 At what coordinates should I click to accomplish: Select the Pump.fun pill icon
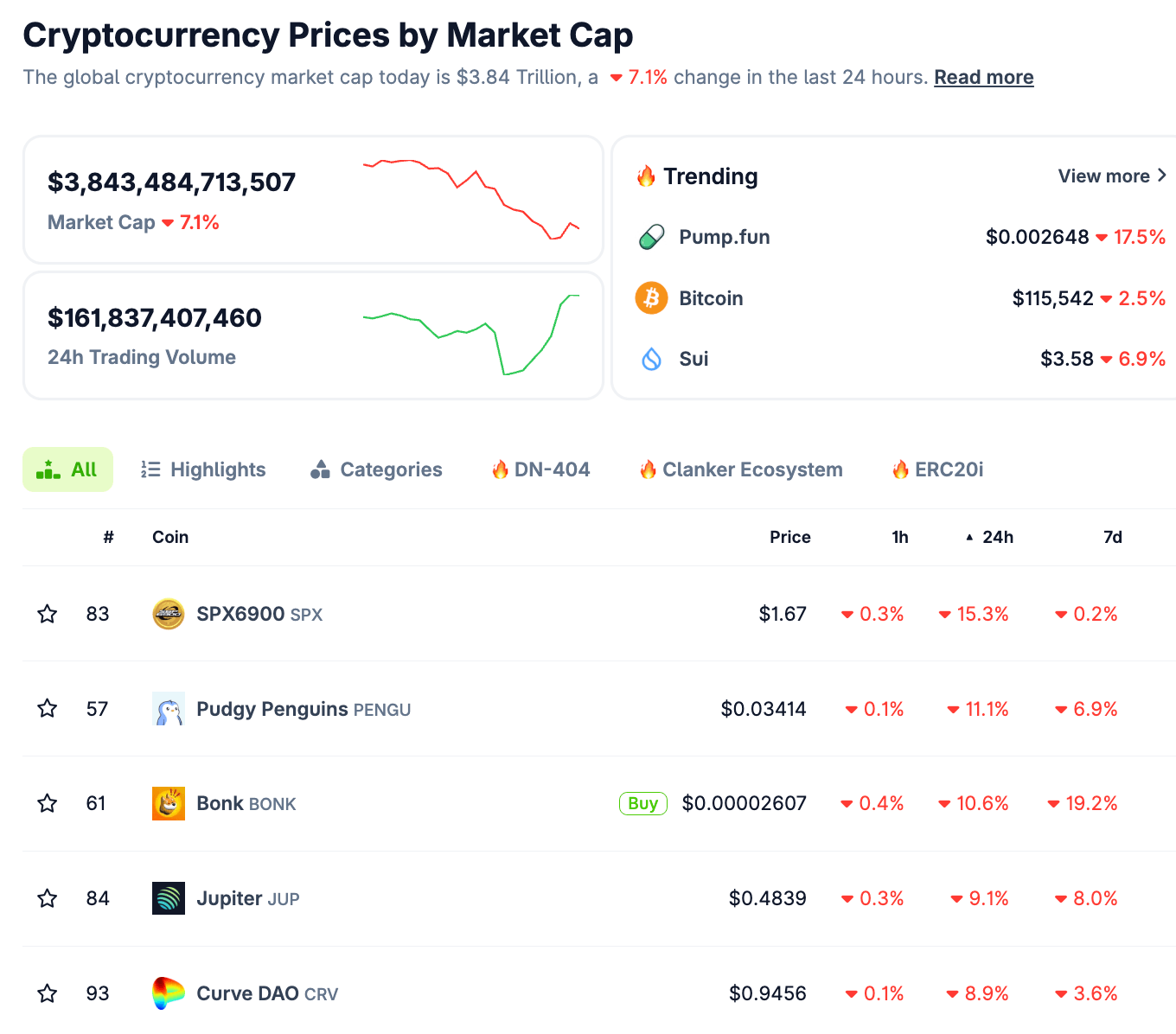coord(651,236)
